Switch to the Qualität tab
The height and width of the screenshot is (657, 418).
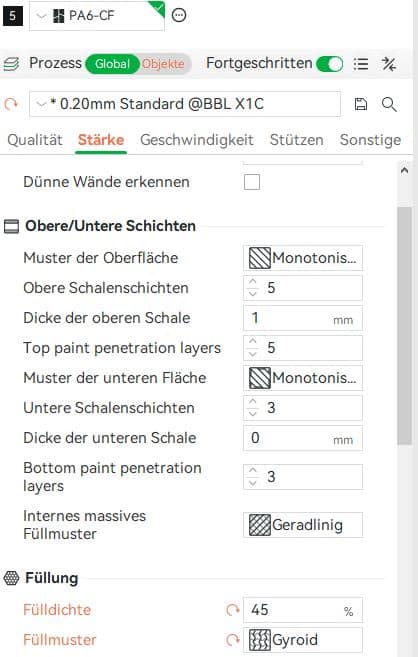coord(35,140)
